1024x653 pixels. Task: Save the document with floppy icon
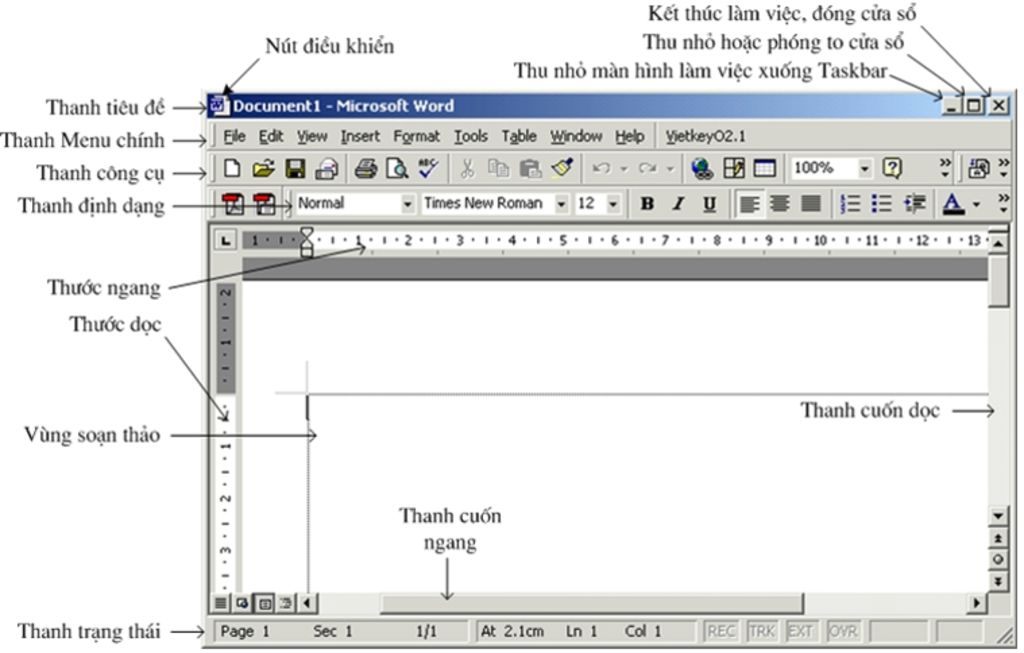click(295, 168)
